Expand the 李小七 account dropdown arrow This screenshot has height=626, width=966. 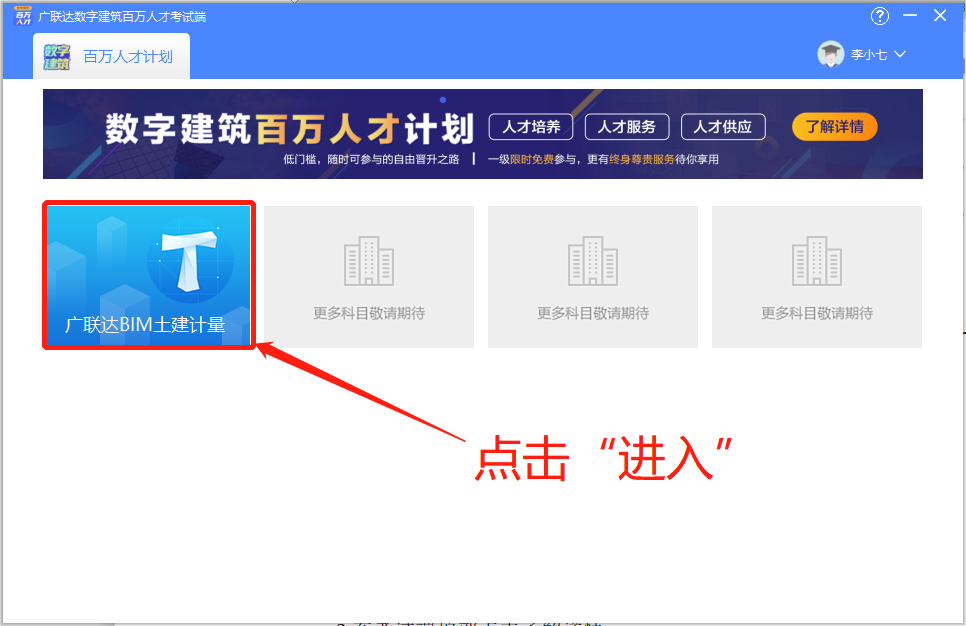pyautogui.click(x=900, y=54)
